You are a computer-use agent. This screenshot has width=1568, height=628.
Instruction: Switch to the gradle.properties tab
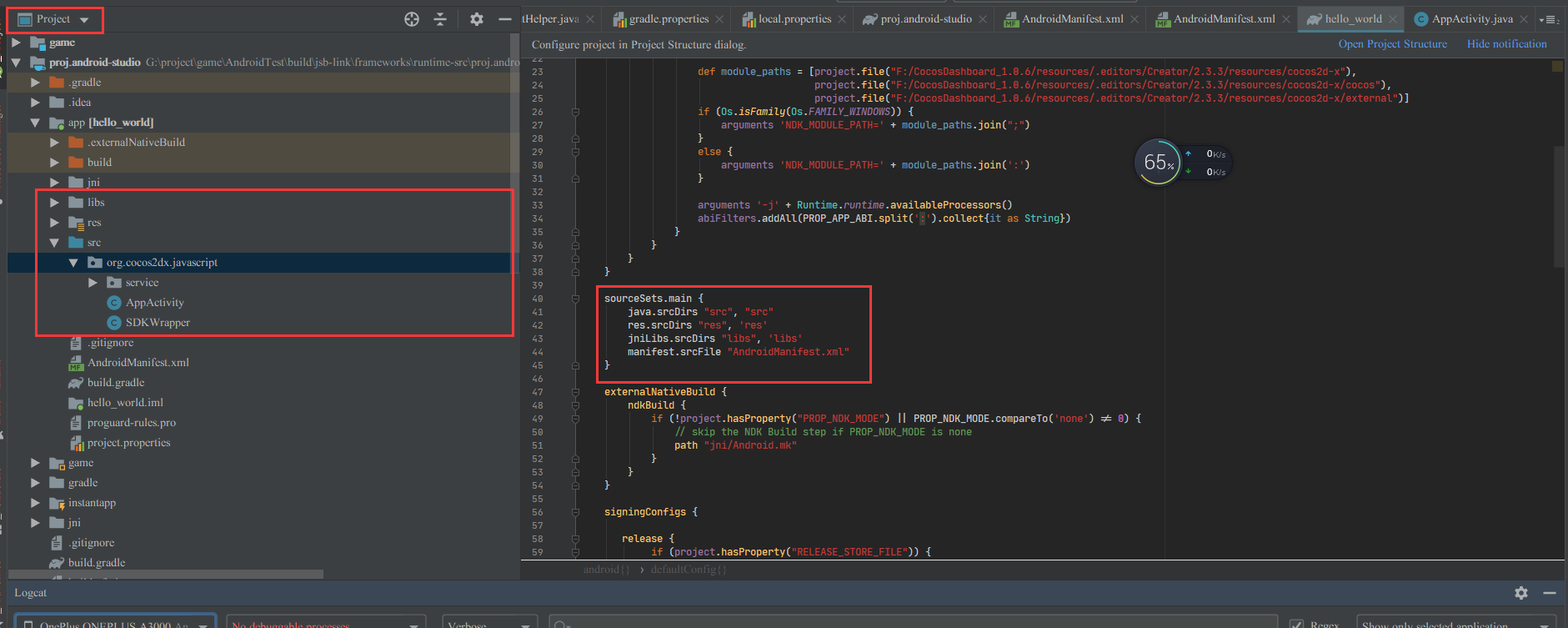(x=668, y=19)
